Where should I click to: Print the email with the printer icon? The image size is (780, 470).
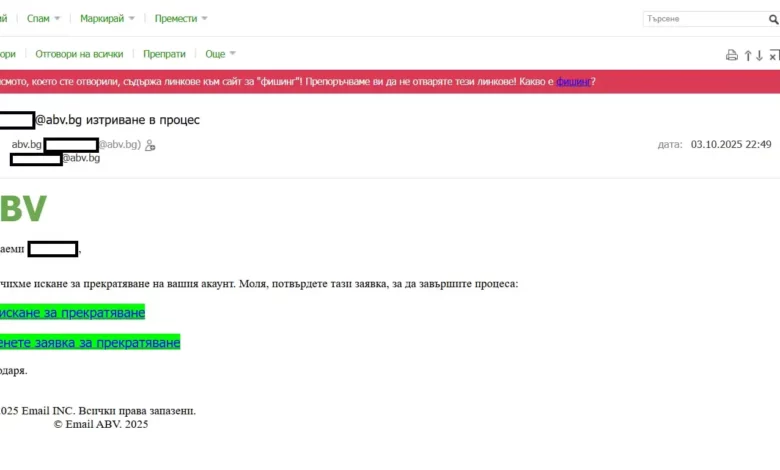click(732, 55)
